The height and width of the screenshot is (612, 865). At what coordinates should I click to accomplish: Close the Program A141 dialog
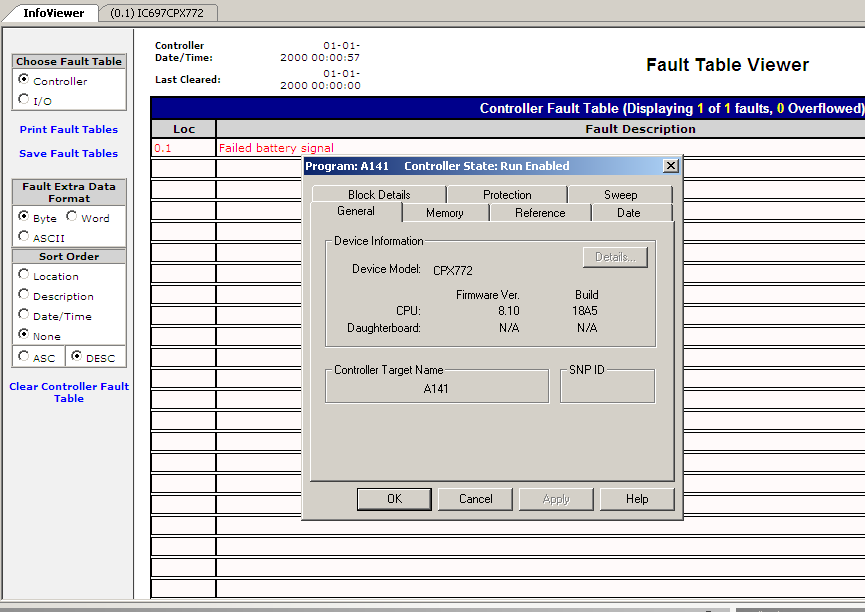(x=670, y=166)
